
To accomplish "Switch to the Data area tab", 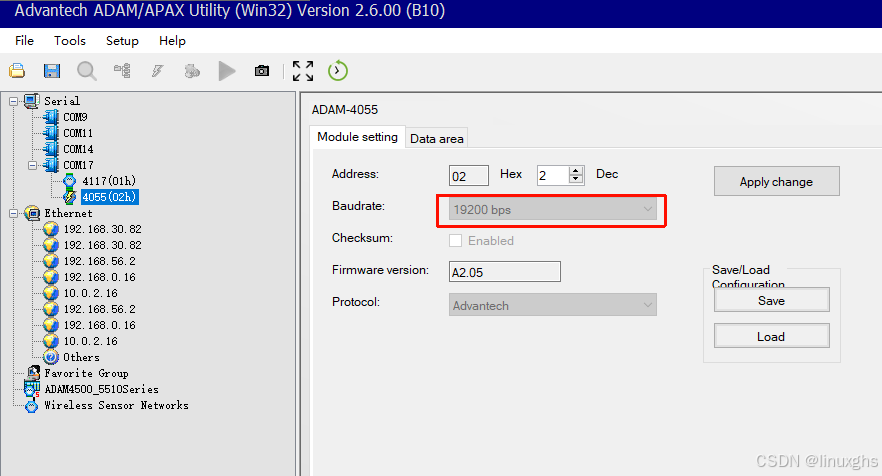I will [436, 138].
